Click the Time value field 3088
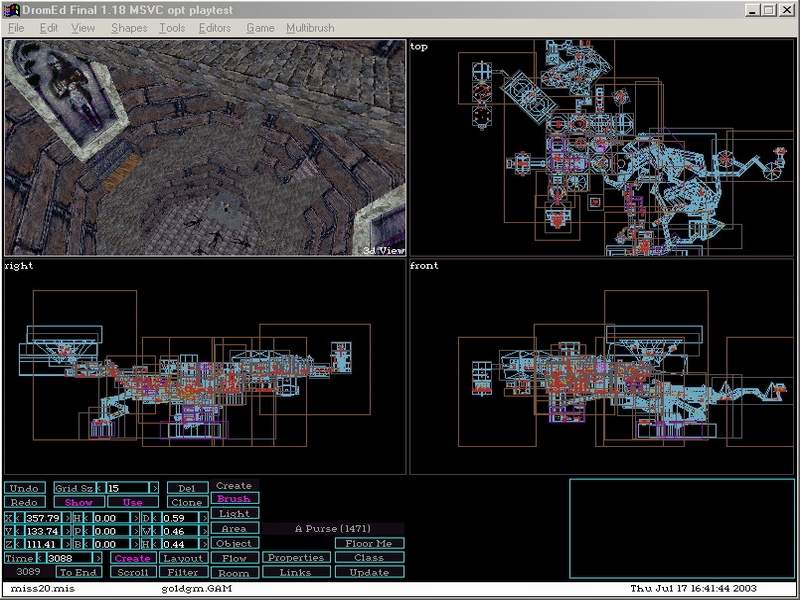 (x=69, y=558)
